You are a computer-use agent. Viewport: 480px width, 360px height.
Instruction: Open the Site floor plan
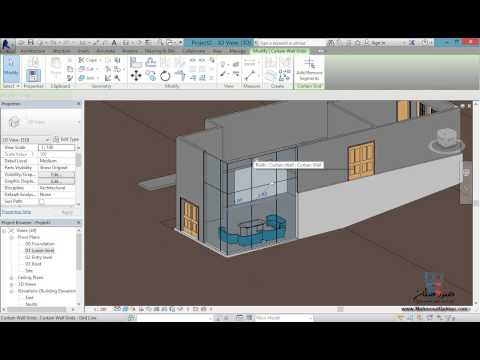[29, 270]
